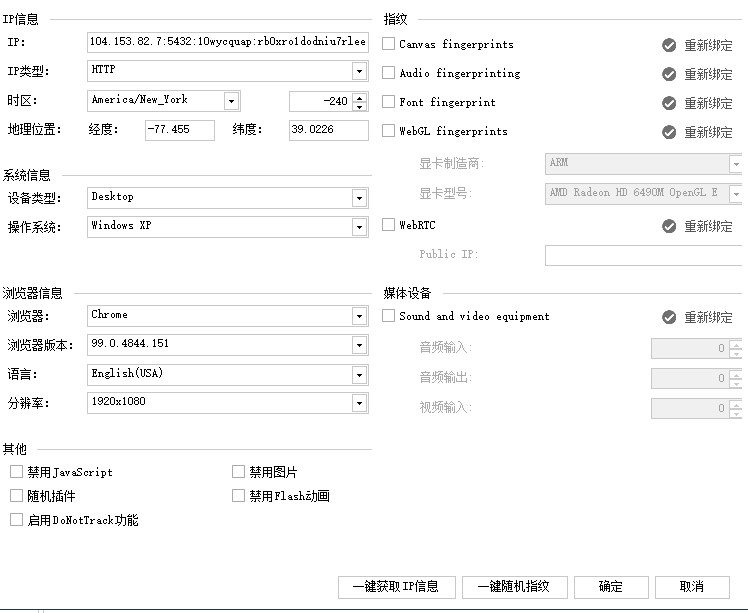The height and width of the screenshot is (613, 748).
Task: Click the rebind checkmark icon beside Font fingerprint
Action: point(669,103)
